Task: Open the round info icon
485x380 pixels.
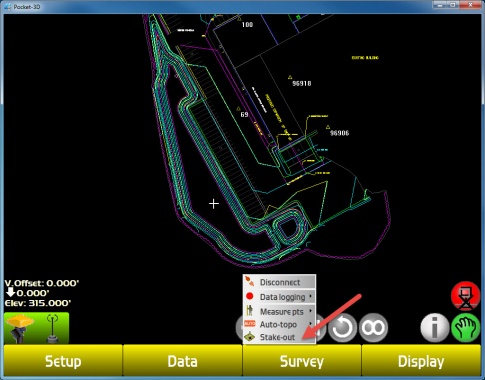Action: pyautogui.click(x=435, y=328)
